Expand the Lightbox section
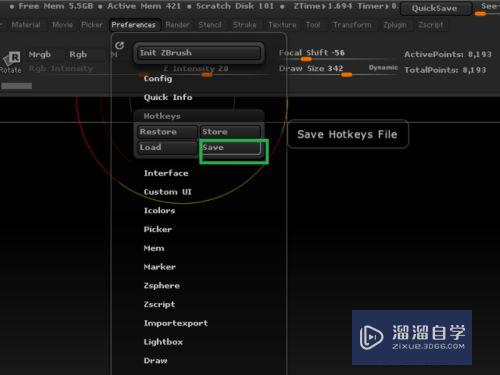500x375 pixels. click(x=163, y=342)
